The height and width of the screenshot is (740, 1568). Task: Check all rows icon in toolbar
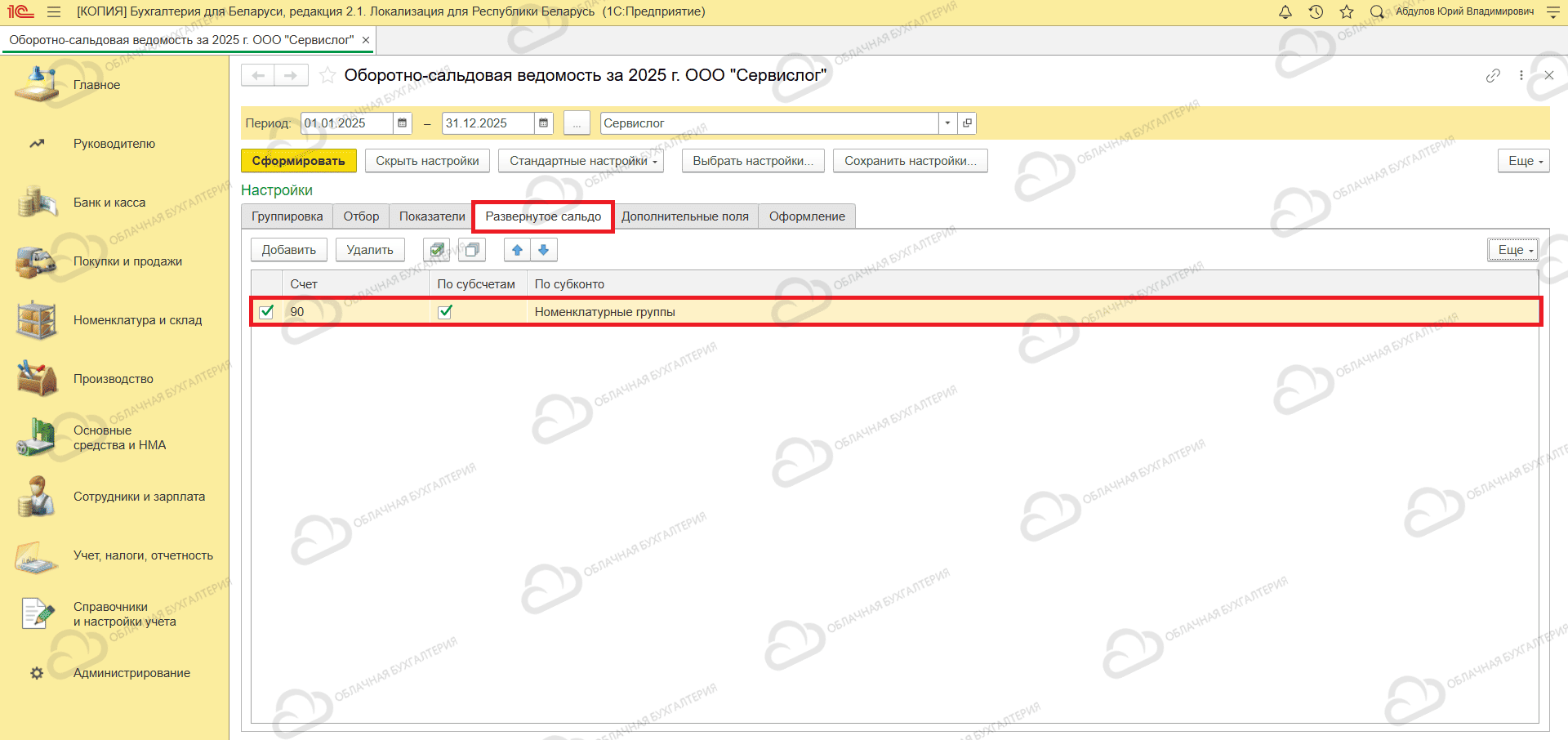437,250
